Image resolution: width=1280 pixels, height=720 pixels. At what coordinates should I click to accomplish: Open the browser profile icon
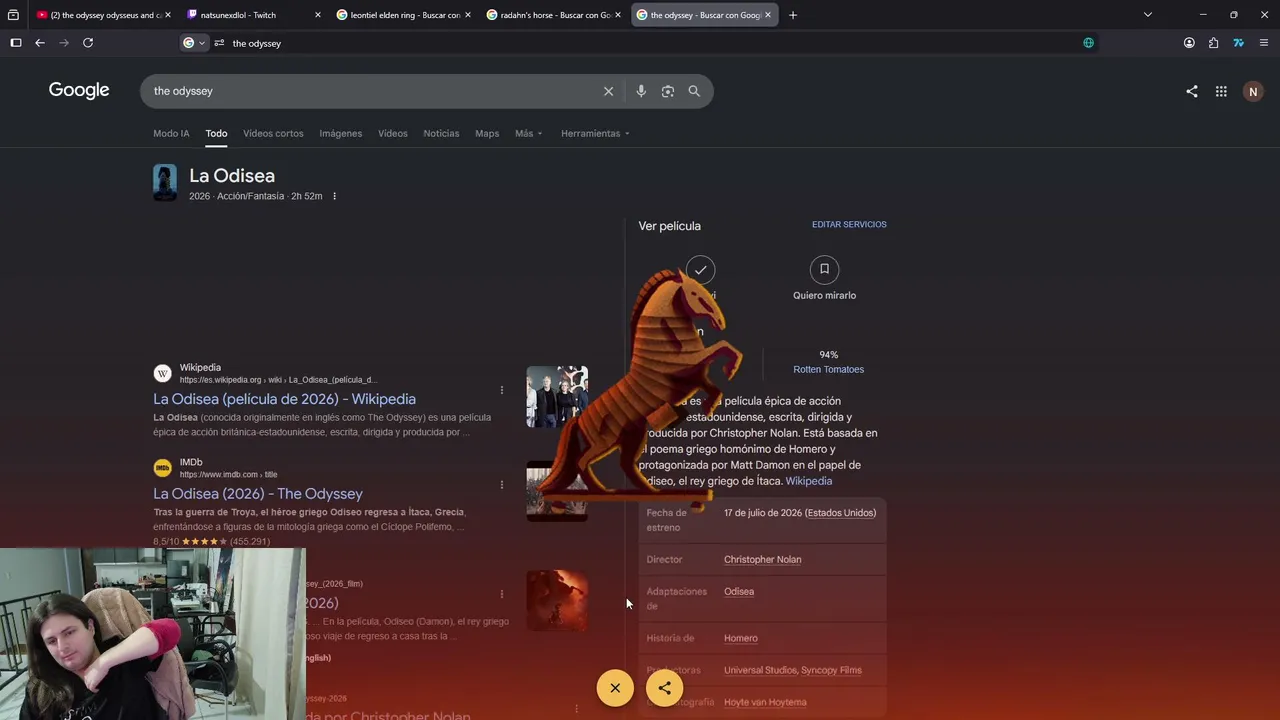[x=1189, y=43]
